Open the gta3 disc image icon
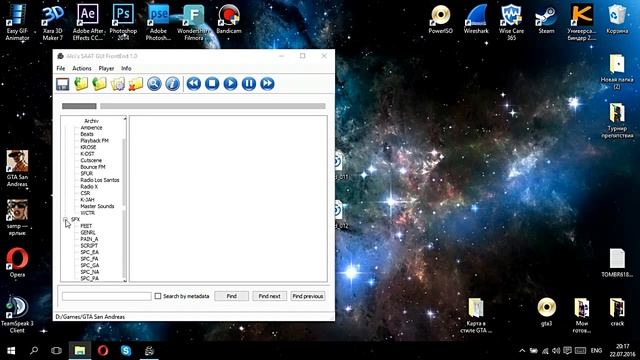 pos(547,312)
